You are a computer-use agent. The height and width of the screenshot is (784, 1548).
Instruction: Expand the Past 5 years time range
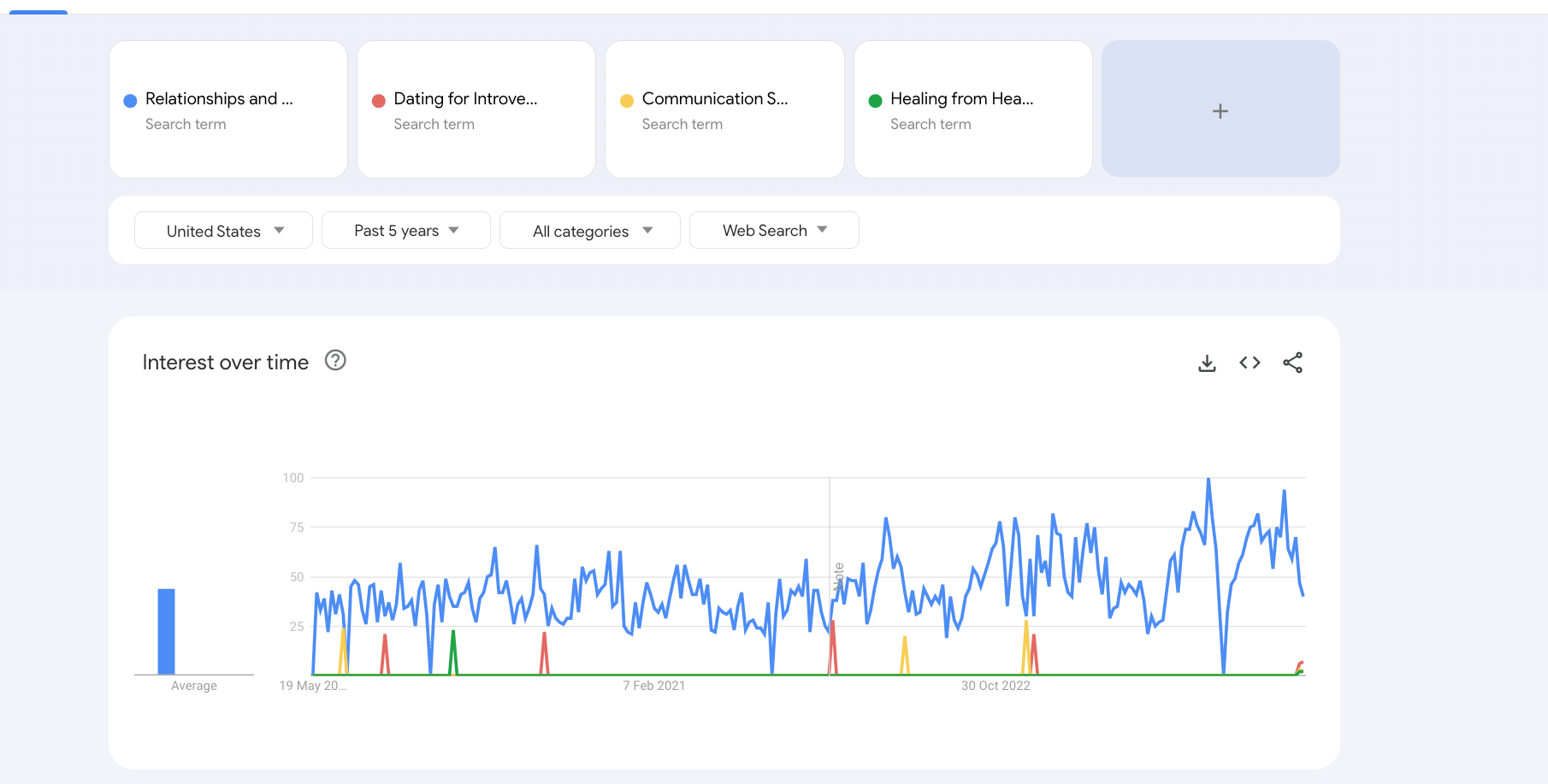pyautogui.click(x=405, y=231)
